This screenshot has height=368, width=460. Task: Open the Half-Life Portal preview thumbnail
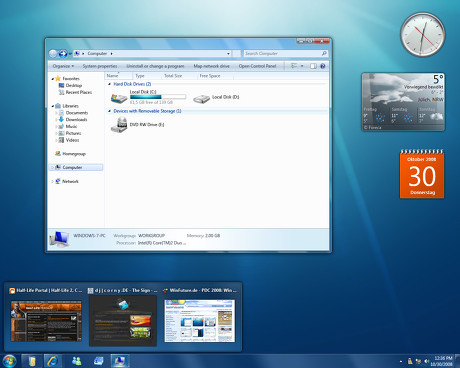tap(46, 321)
